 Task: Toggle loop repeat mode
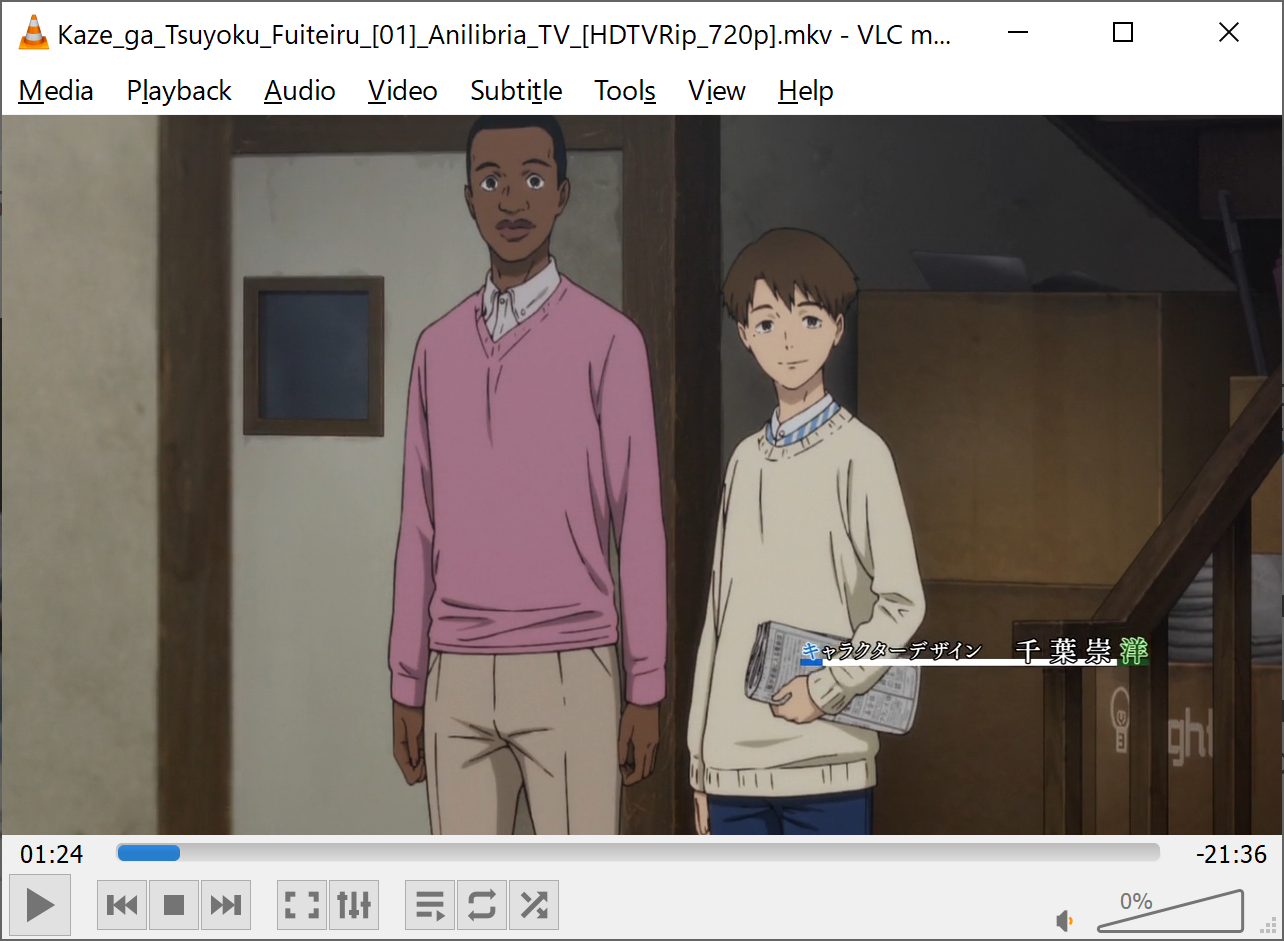(x=482, y=906)
